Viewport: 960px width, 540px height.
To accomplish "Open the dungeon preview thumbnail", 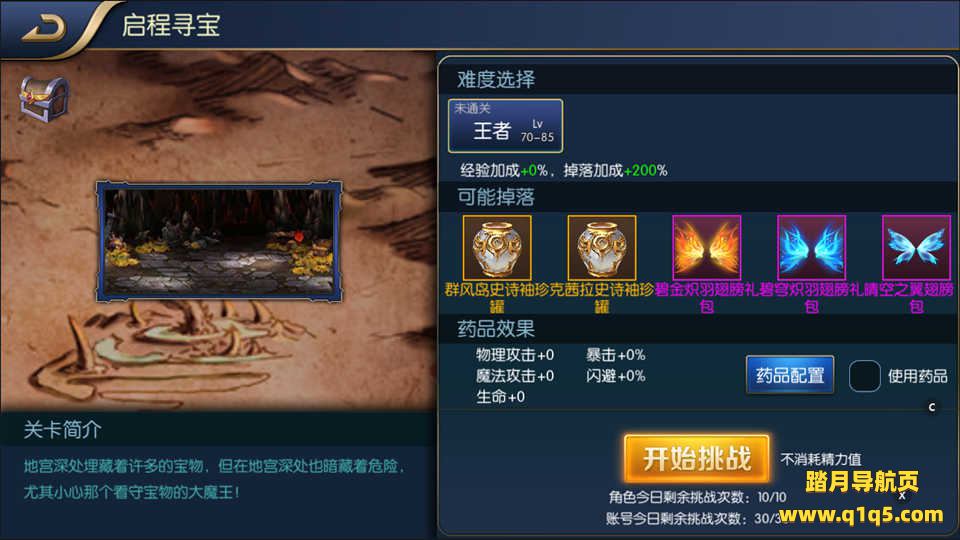I will coord(219,241).
